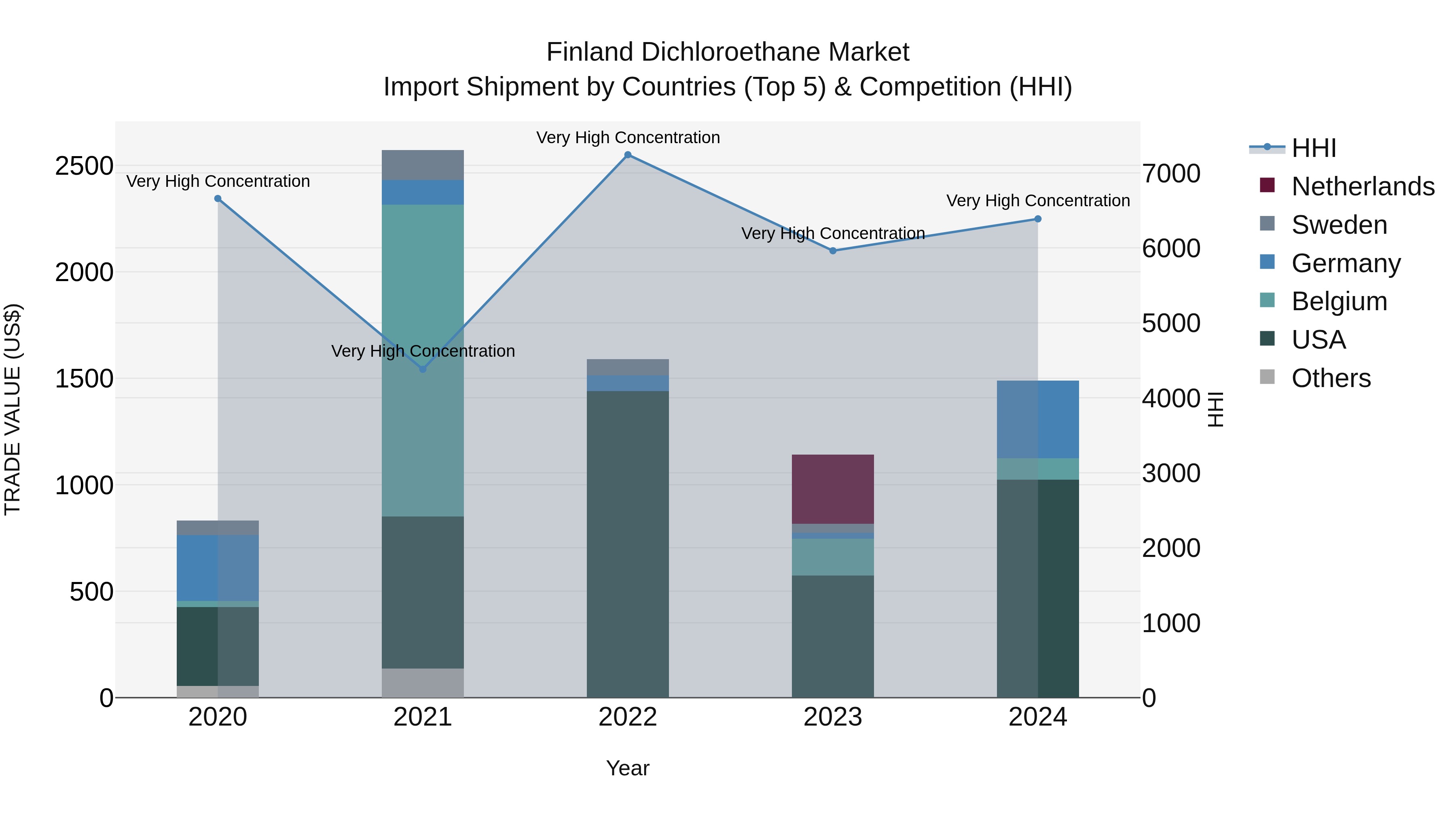Select the 2020 HHI data point

(218, 199)
